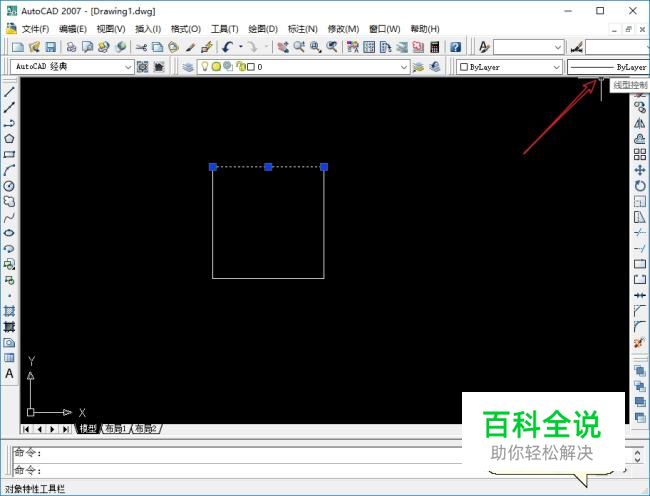Image resolution: width=650 pixels, height=496 pixels.
Task: Select the Multiline Text A tool
Action: (x=9, y=374)
